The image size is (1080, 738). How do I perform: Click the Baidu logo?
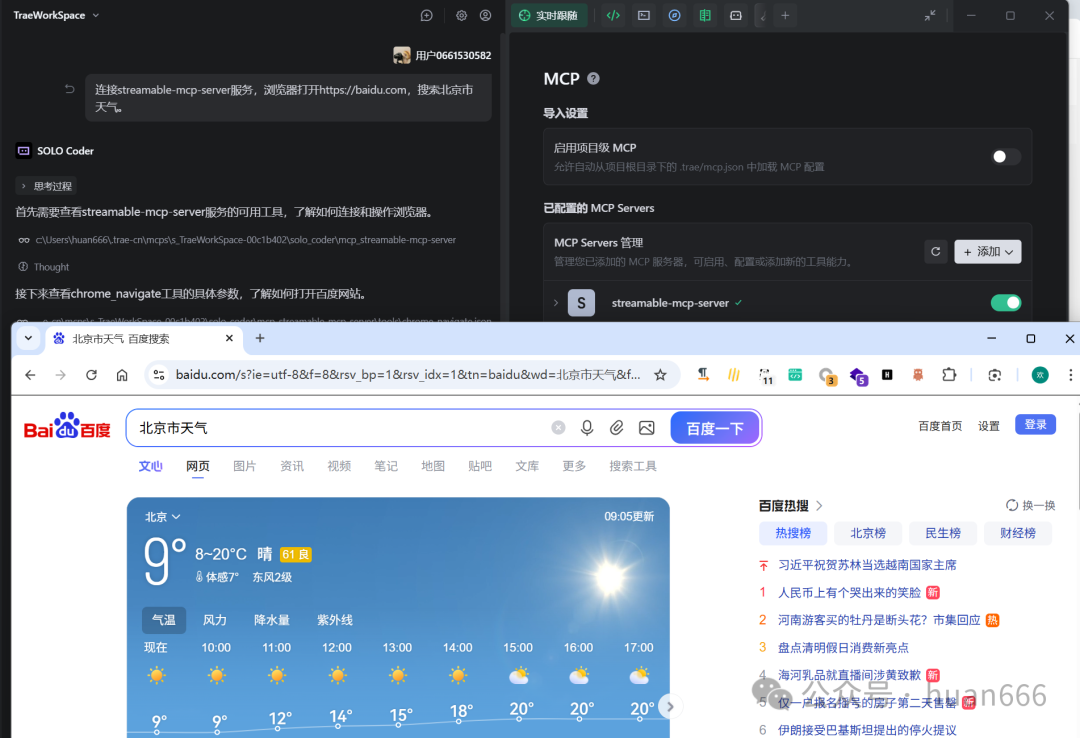(x=67, y=426)
